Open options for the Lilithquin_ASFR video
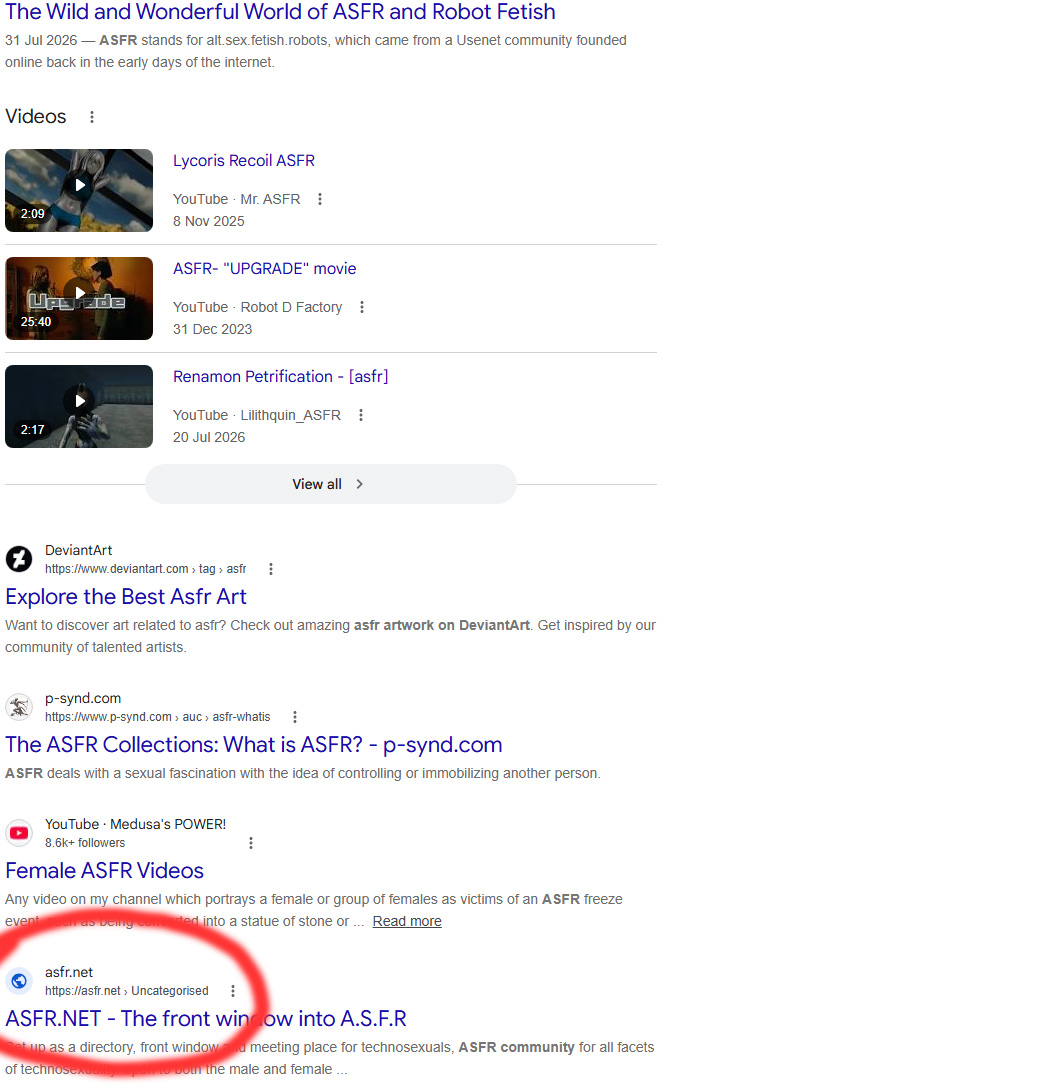The width and height of the screenshot is (1061, 1092). click(361, 415)
